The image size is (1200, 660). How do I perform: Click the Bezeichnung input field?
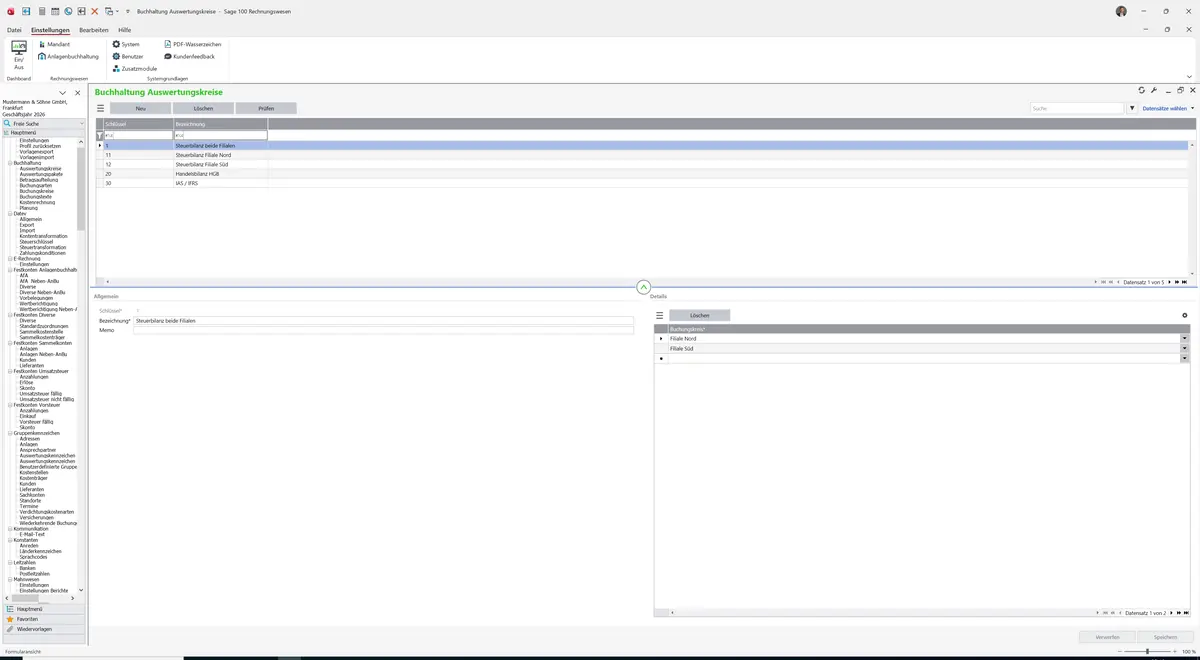(383, 320)
